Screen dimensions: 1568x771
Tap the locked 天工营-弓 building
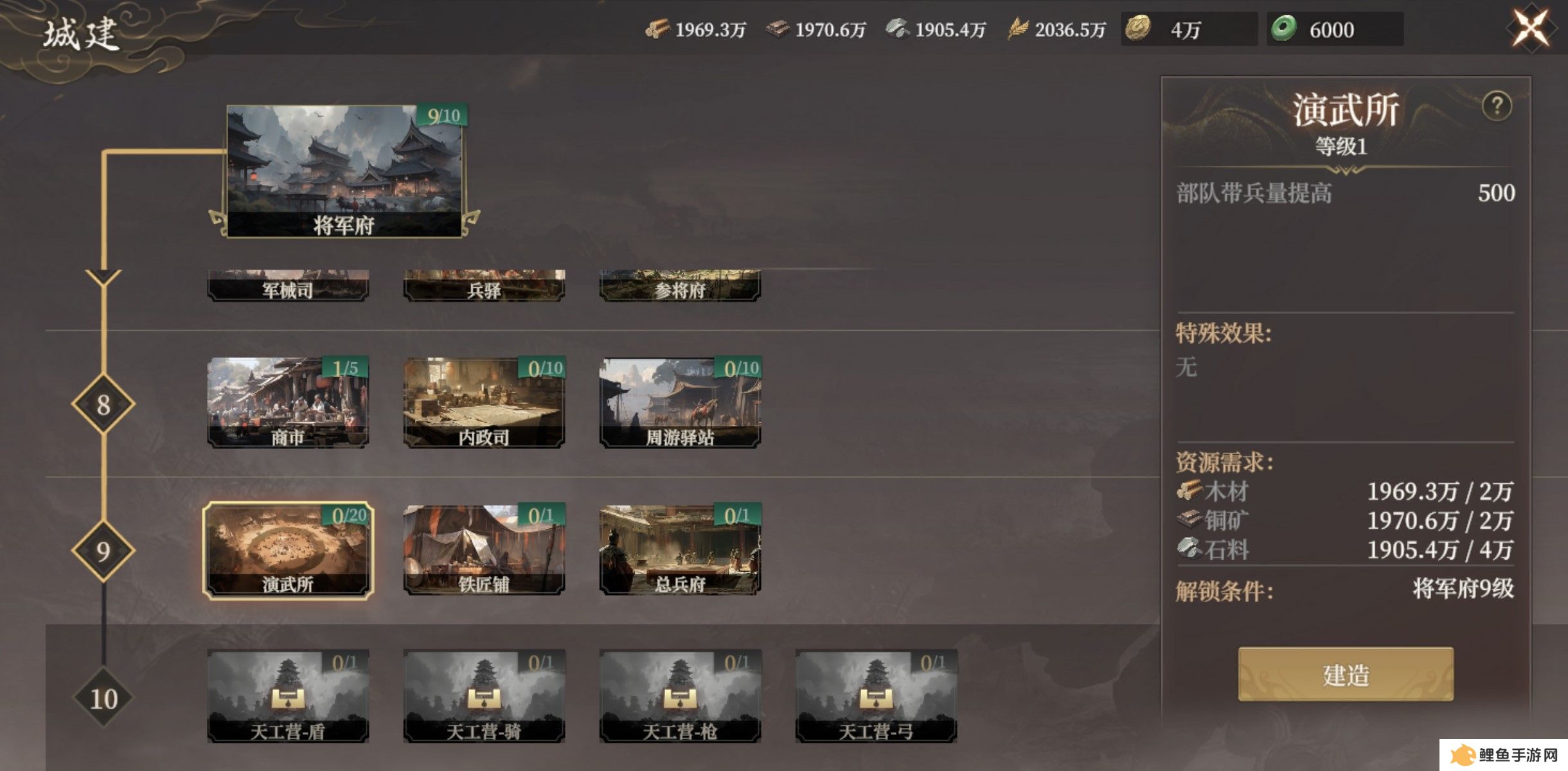click(x=876, y=696)
